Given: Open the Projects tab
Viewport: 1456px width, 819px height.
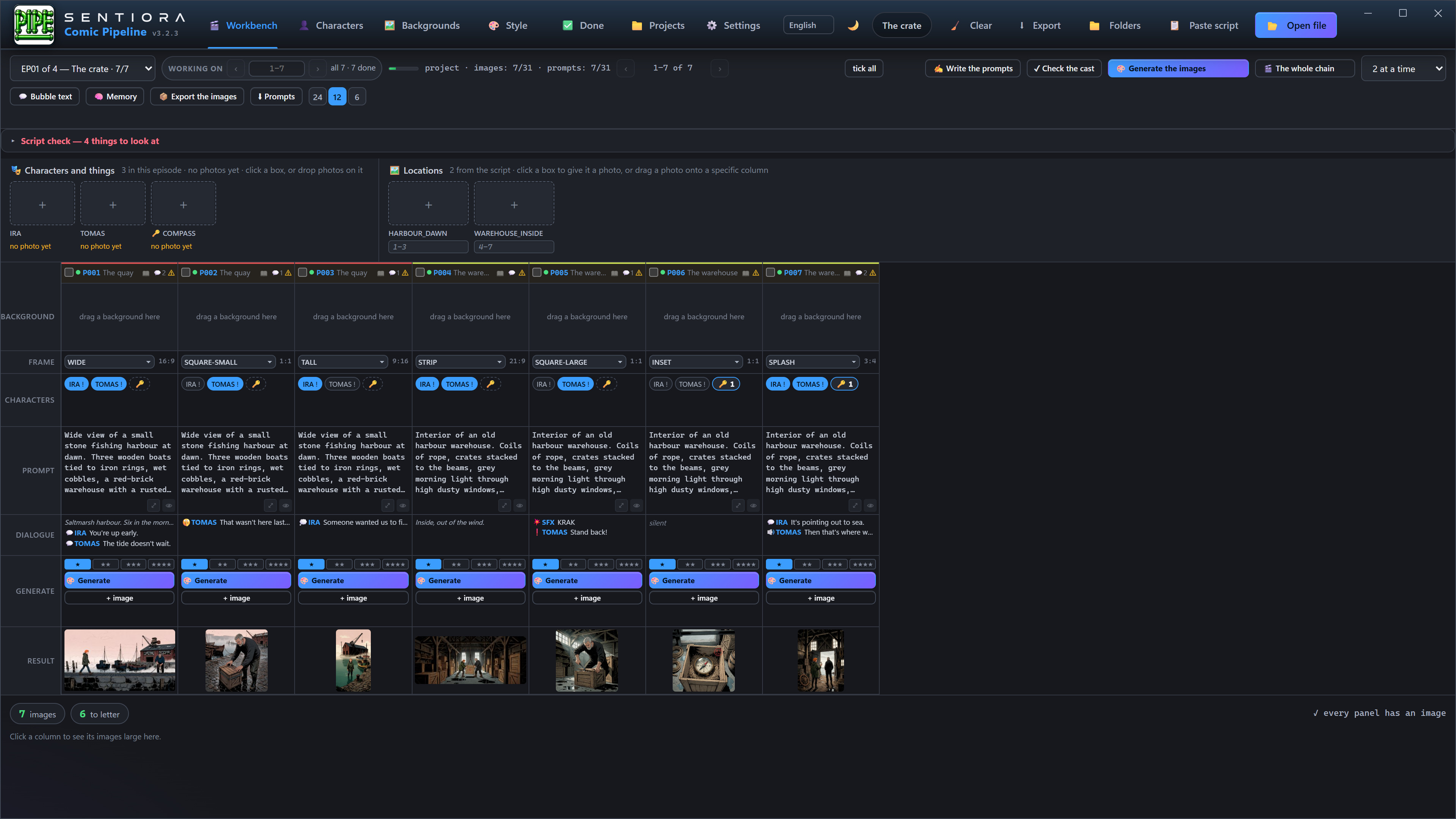Looking at the screenshot, I should [x=658, y=25].
